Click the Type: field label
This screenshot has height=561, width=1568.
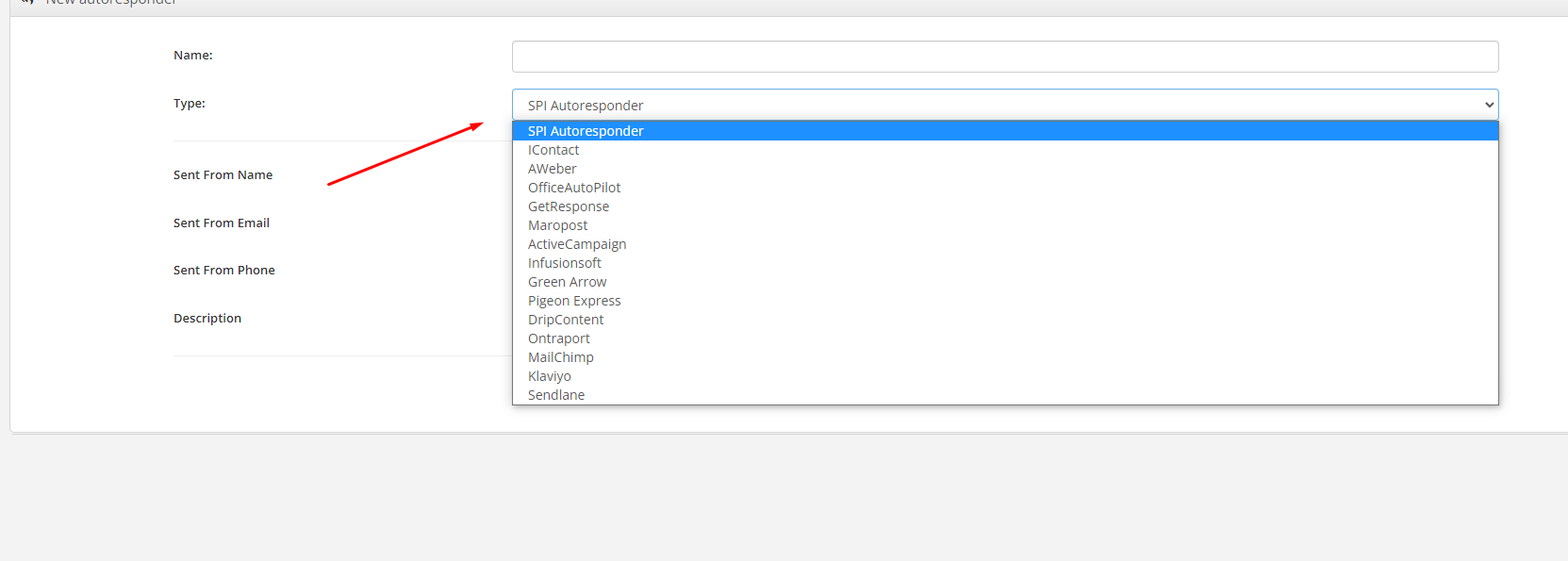pos(190,104)
